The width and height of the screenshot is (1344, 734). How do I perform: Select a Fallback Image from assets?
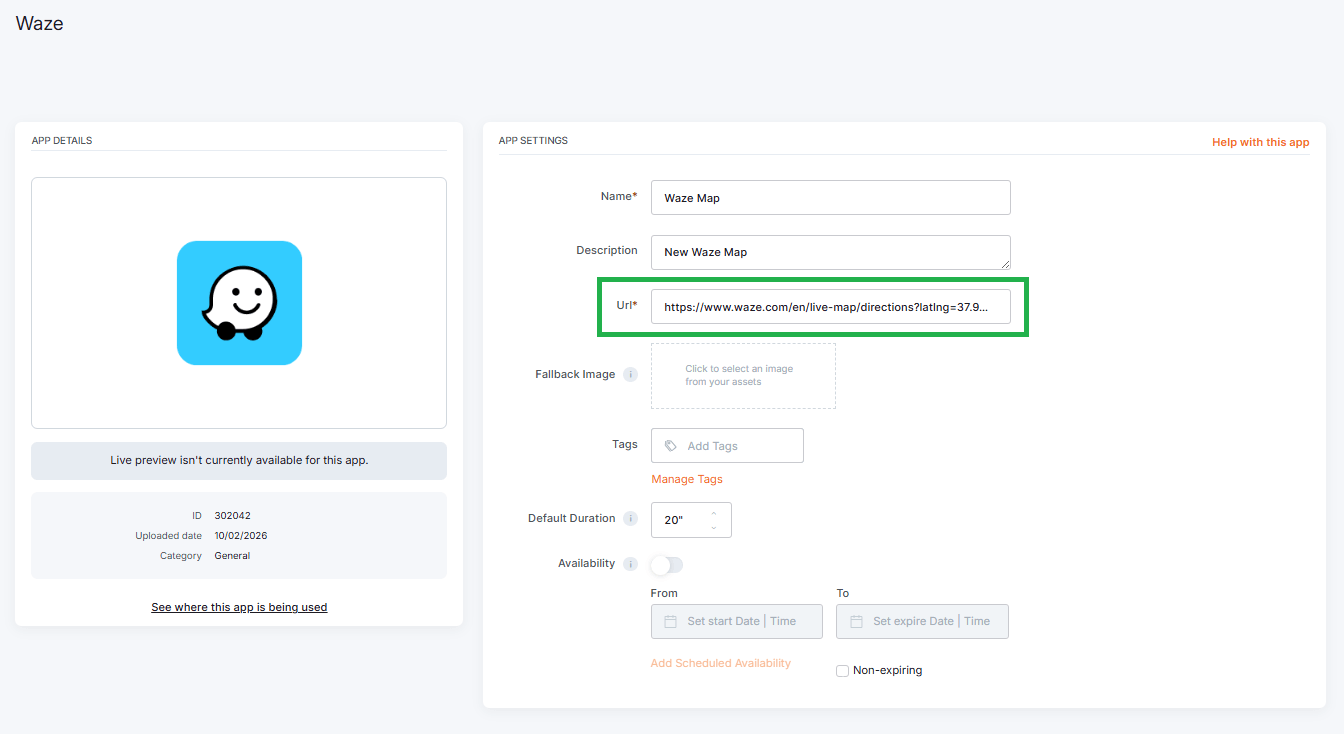coord(743,376)
